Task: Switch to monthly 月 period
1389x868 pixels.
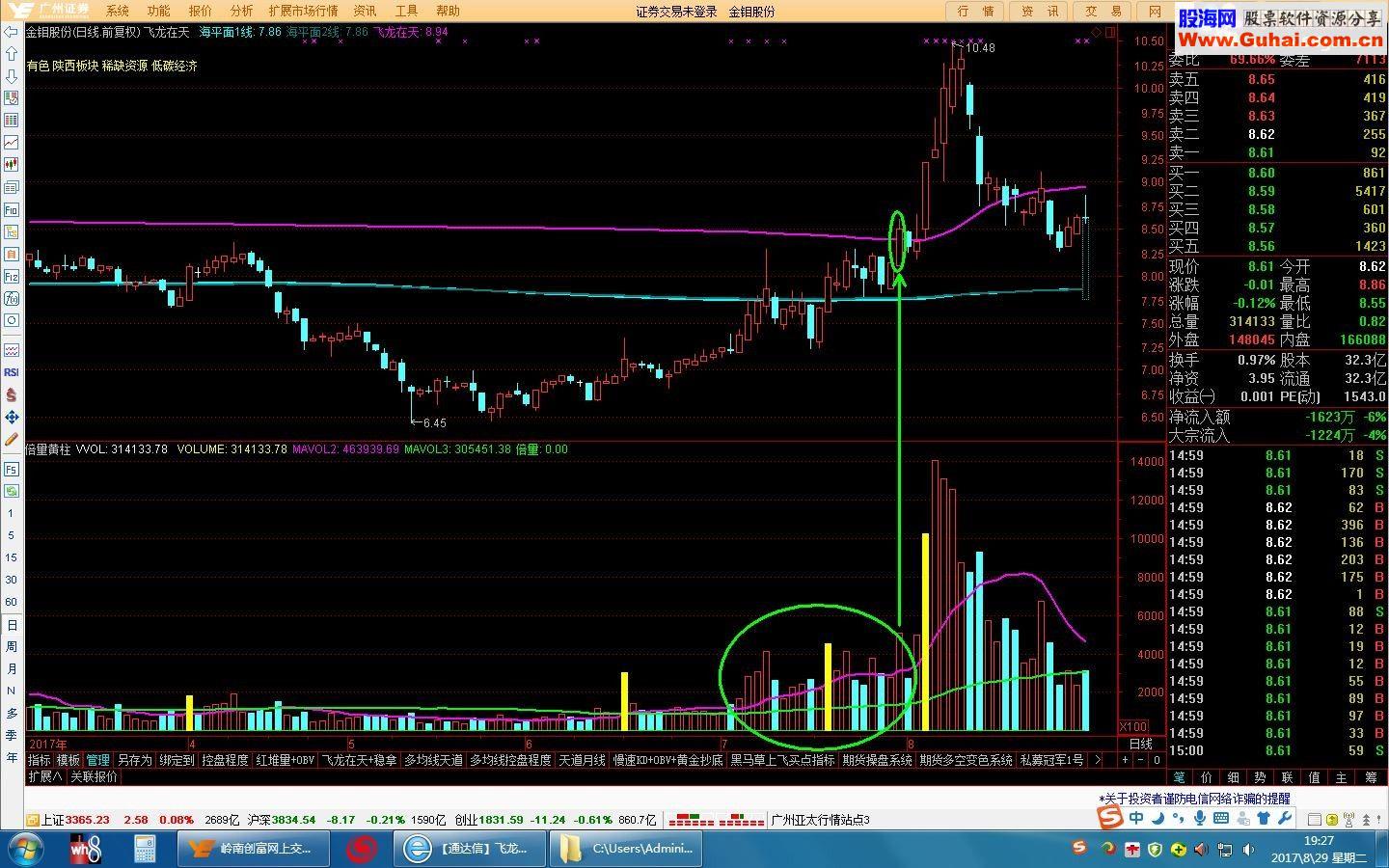Action: pos(12,668)
